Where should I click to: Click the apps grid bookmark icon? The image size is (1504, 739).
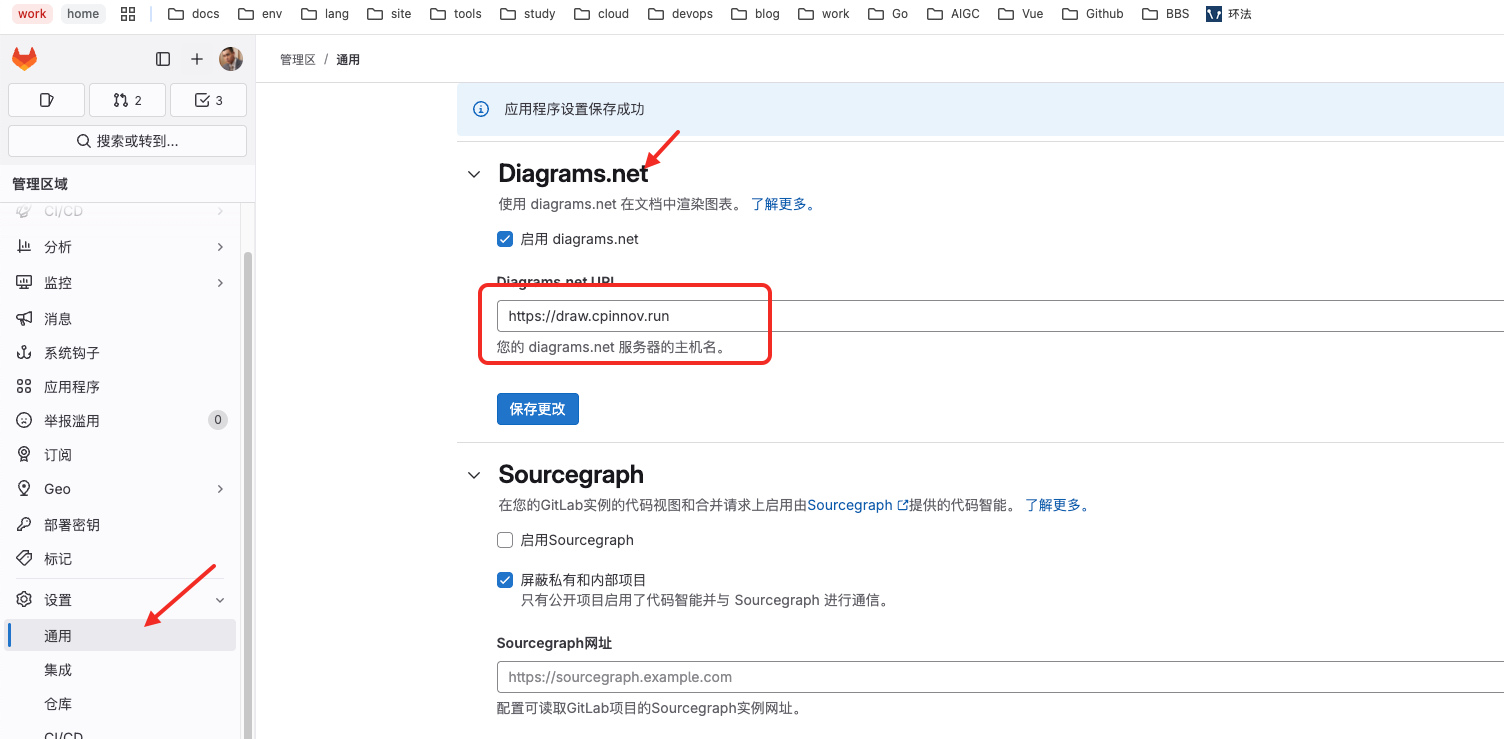click(127, 14)
